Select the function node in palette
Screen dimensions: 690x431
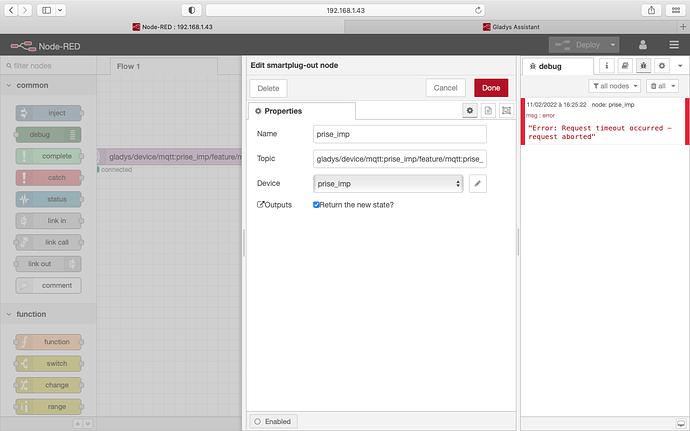coord(48,342)
